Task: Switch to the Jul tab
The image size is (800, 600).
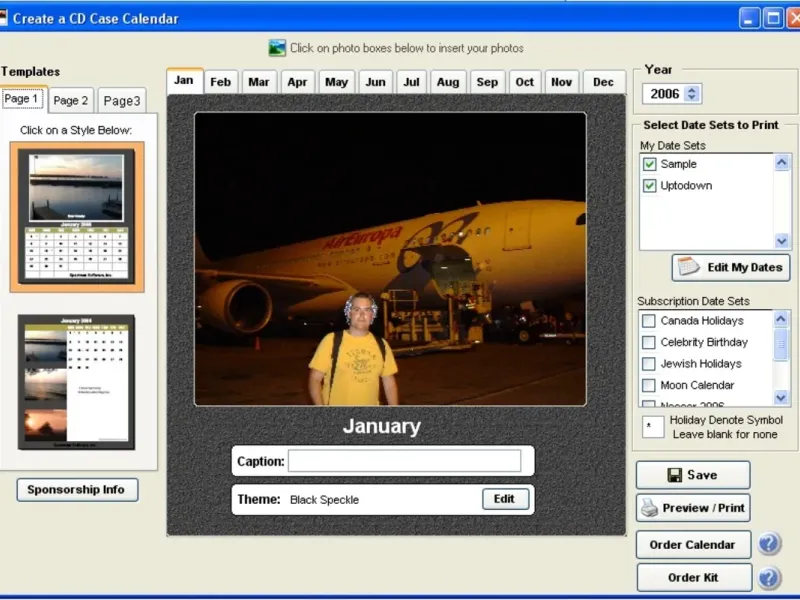Action: tap(411, 82)
